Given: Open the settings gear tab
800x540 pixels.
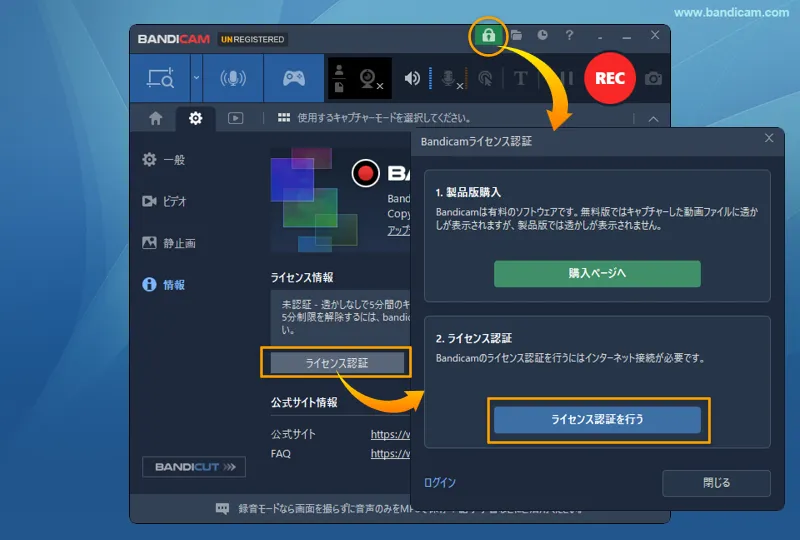Looking at the screenshot, I should (195, 118).
